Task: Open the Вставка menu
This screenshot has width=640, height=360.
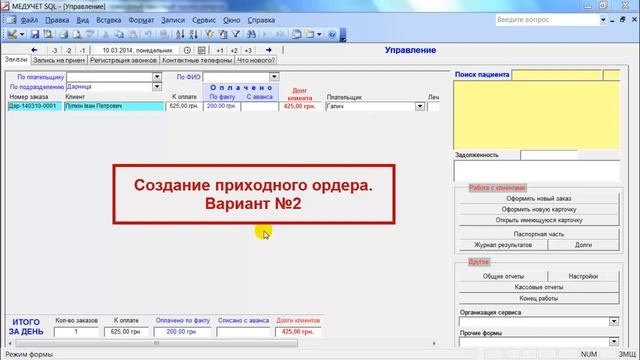Action: 109,20
